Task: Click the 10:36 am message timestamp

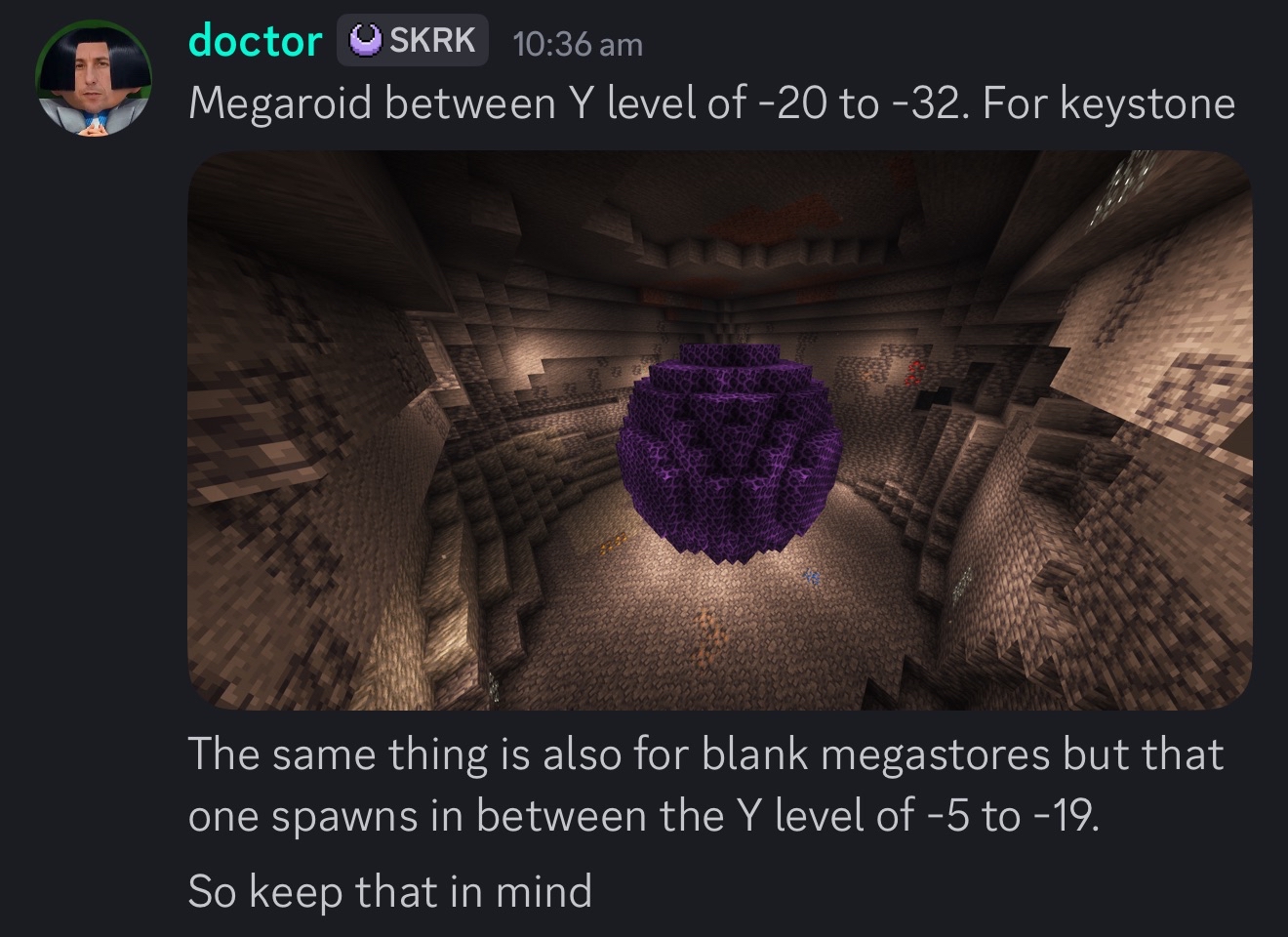Action: [x=578, y=44]
